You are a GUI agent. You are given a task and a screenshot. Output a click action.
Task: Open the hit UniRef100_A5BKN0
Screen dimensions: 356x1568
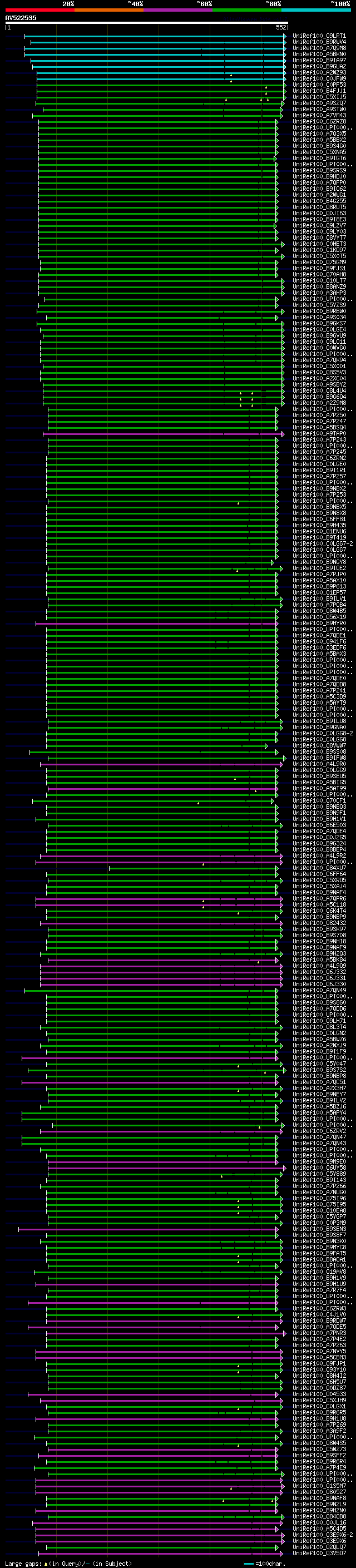pyautogui.click(x=319, y=54)
